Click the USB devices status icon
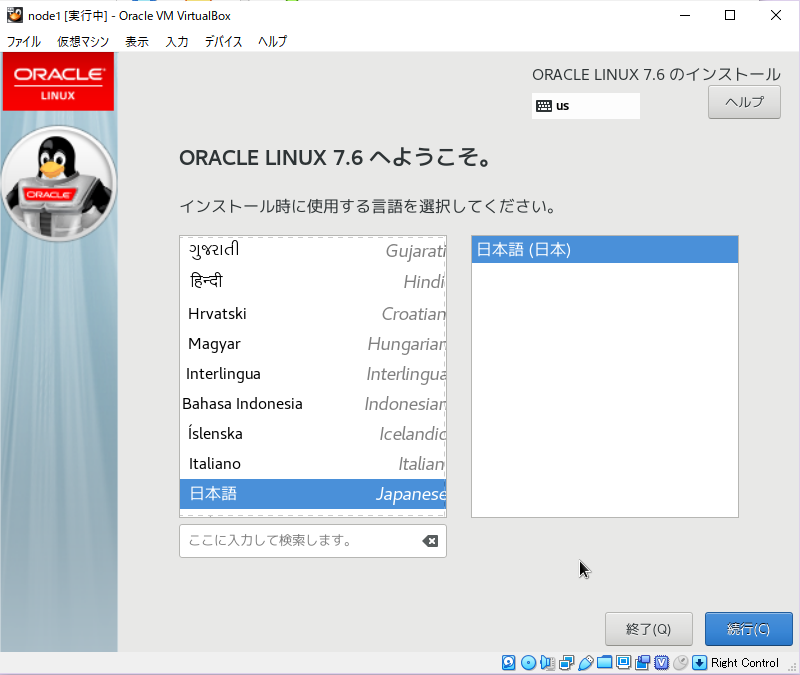800x675 pixels. pyautogui.click(x=586, y=662)
